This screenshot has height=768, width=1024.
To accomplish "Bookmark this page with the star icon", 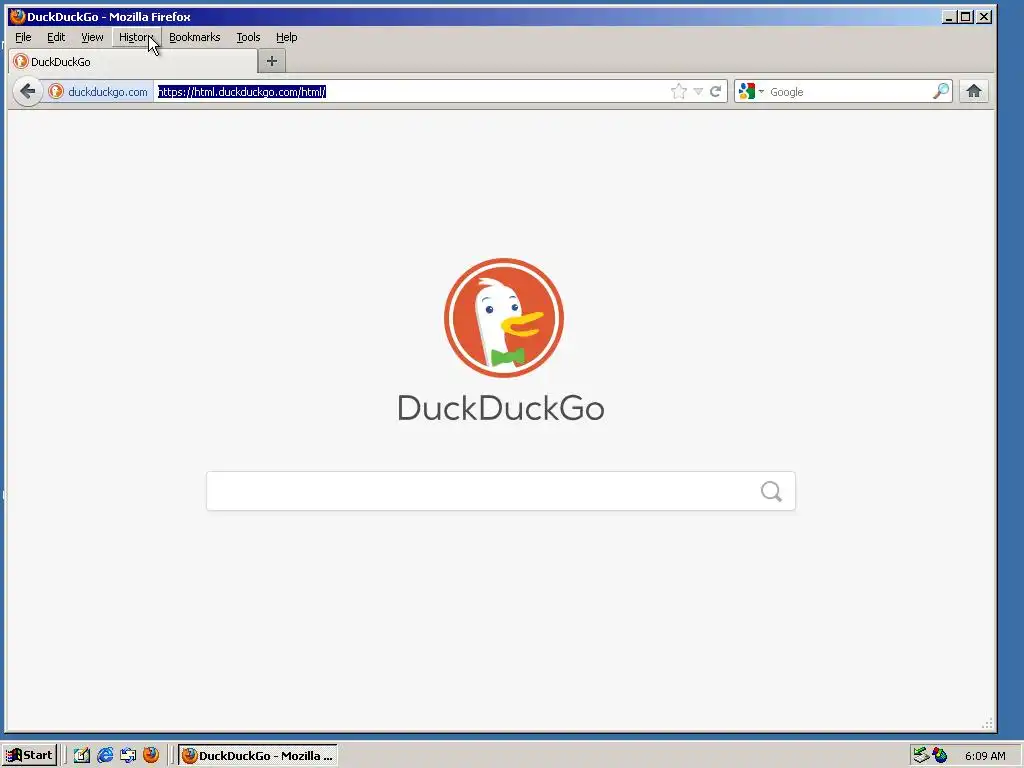I will tap(679, 91).
